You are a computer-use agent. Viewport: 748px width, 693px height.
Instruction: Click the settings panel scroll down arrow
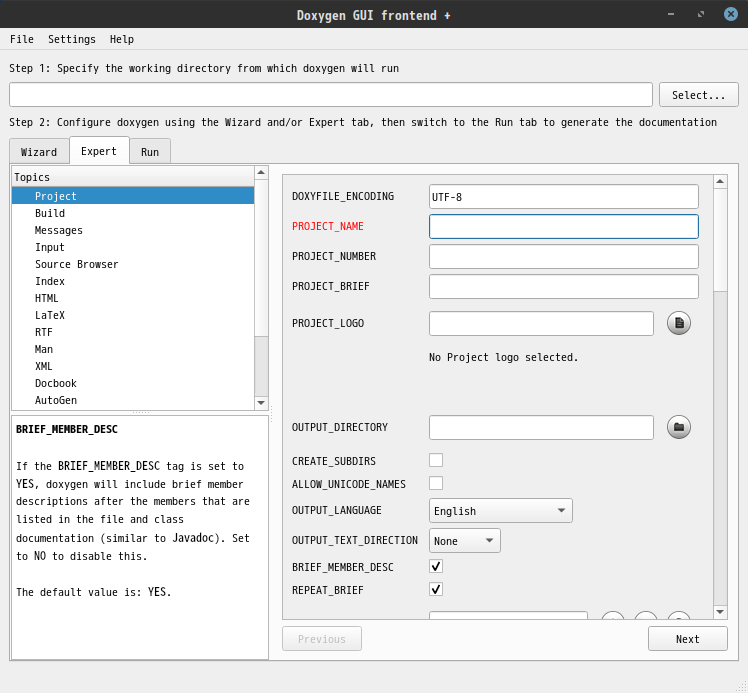click(x=720, y=611)
